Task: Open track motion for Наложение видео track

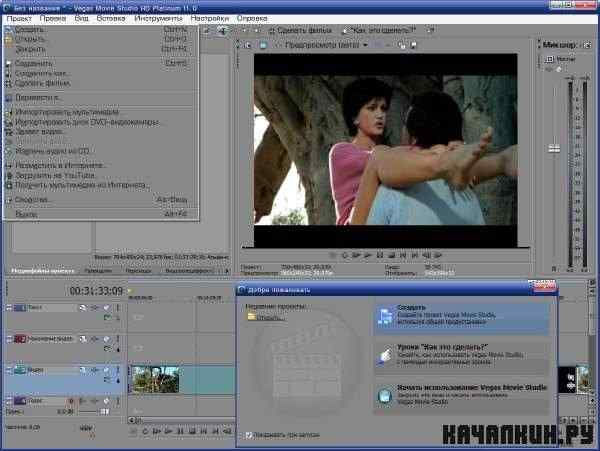Action: point(82,339)
